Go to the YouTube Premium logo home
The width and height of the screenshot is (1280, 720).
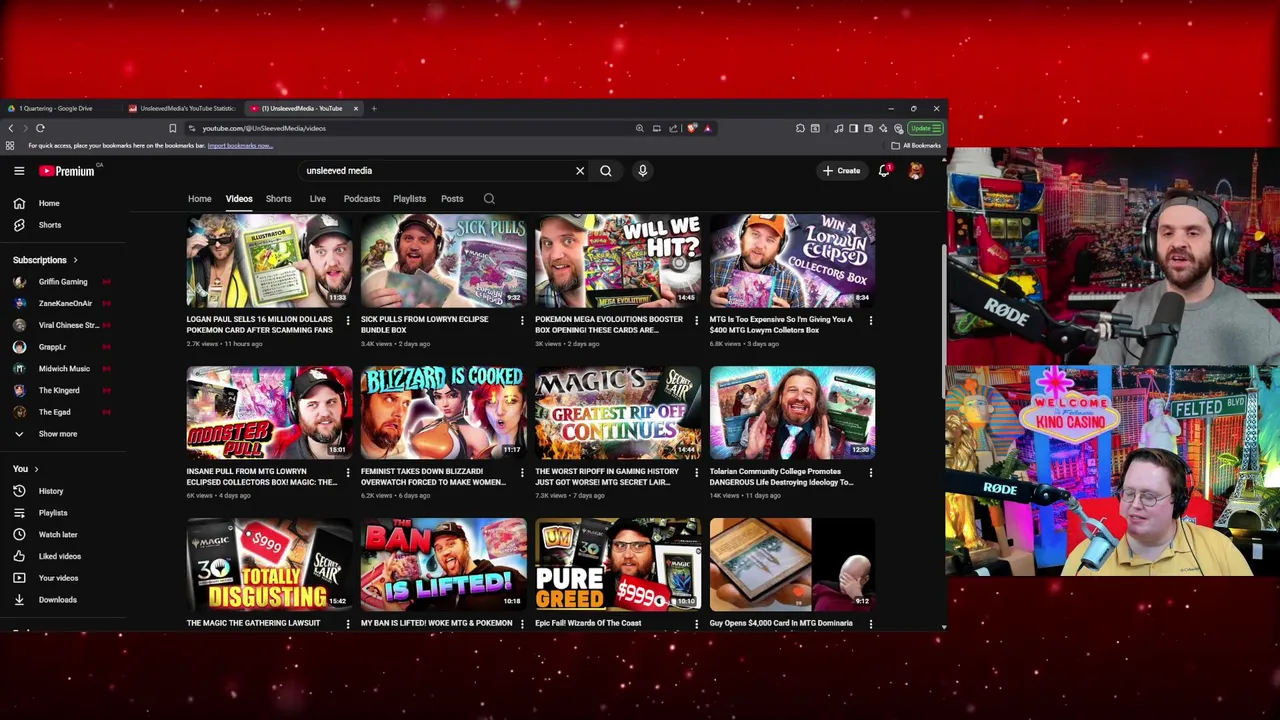68,171
